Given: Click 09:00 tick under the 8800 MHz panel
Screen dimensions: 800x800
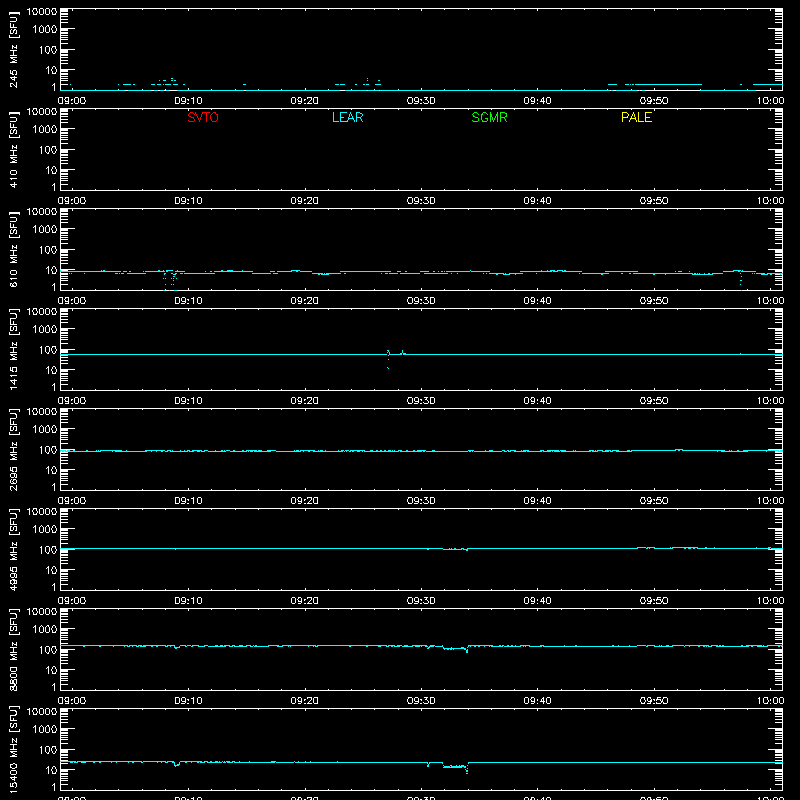Looking at the screenshot, I should (x=72, y=701).
